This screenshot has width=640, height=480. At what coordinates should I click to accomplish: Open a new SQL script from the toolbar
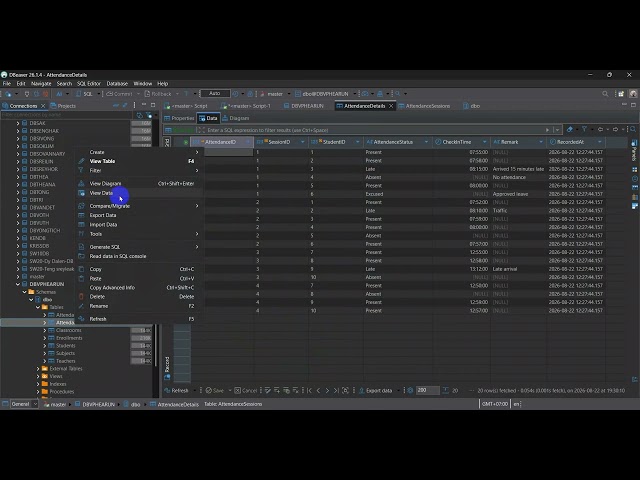[x=84, y=94]
